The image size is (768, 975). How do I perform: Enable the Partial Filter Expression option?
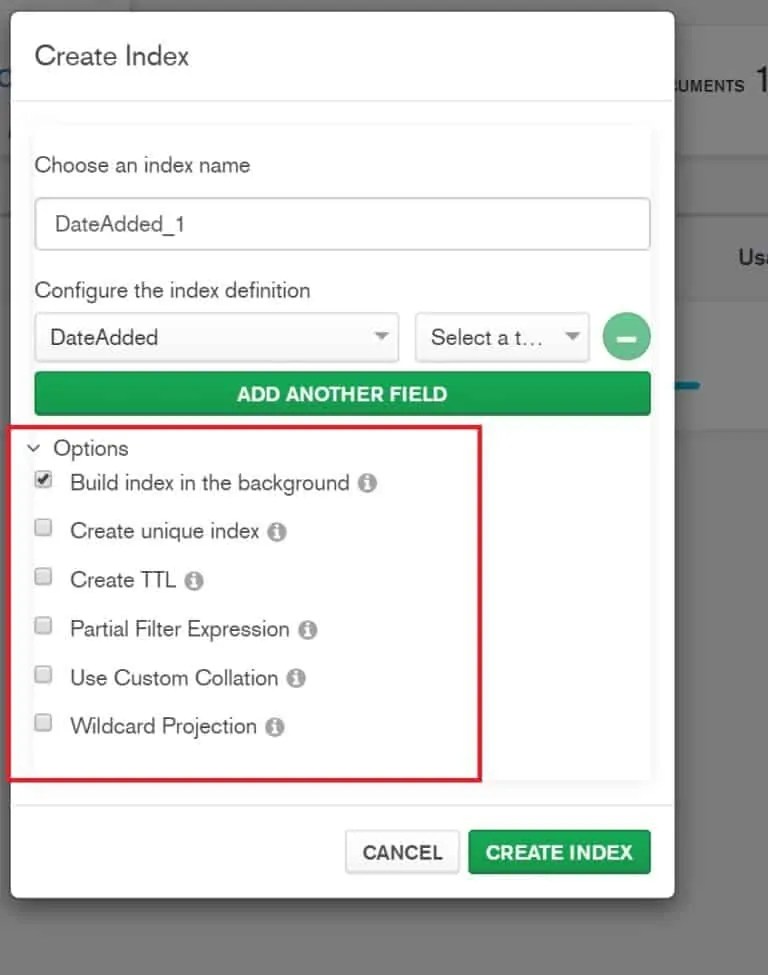point(43,625)
